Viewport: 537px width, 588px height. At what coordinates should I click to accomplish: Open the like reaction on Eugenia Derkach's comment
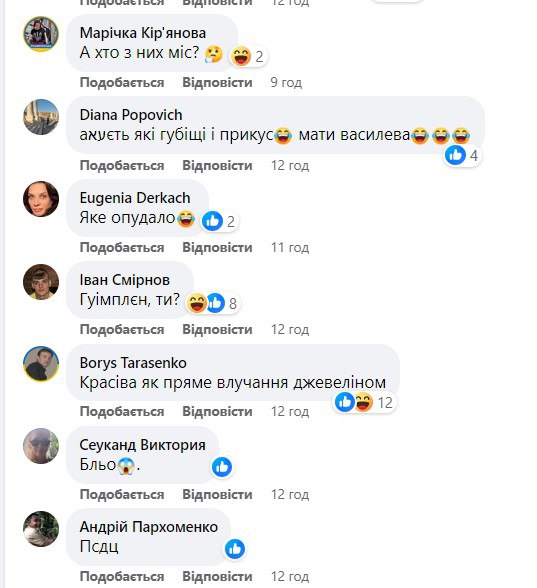click(213, 221)
